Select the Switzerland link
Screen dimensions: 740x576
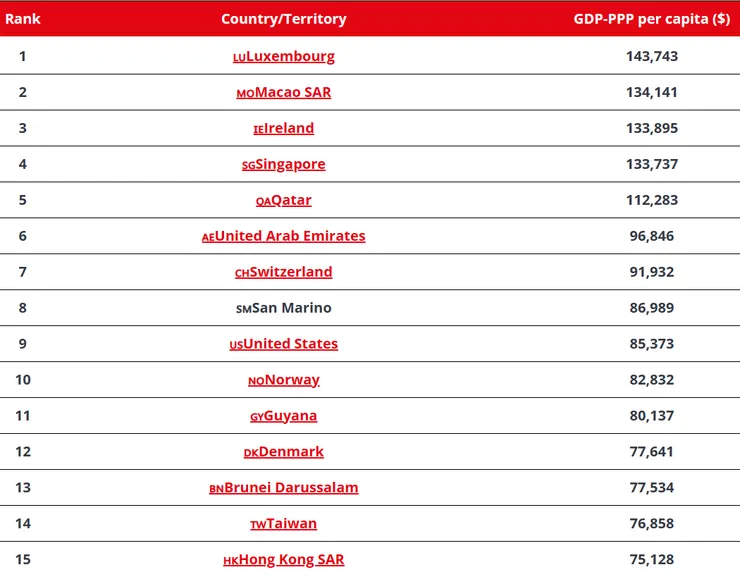pos(284,271)
